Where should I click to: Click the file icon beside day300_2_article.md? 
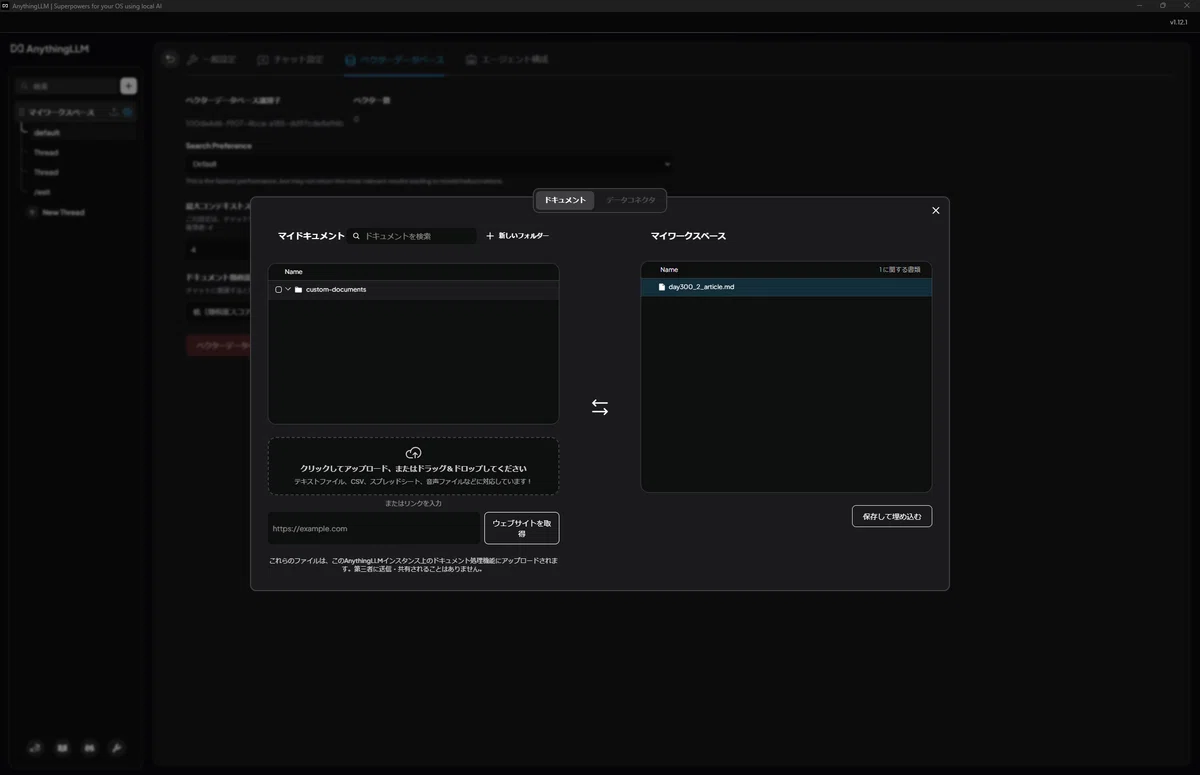pos(661,287)
